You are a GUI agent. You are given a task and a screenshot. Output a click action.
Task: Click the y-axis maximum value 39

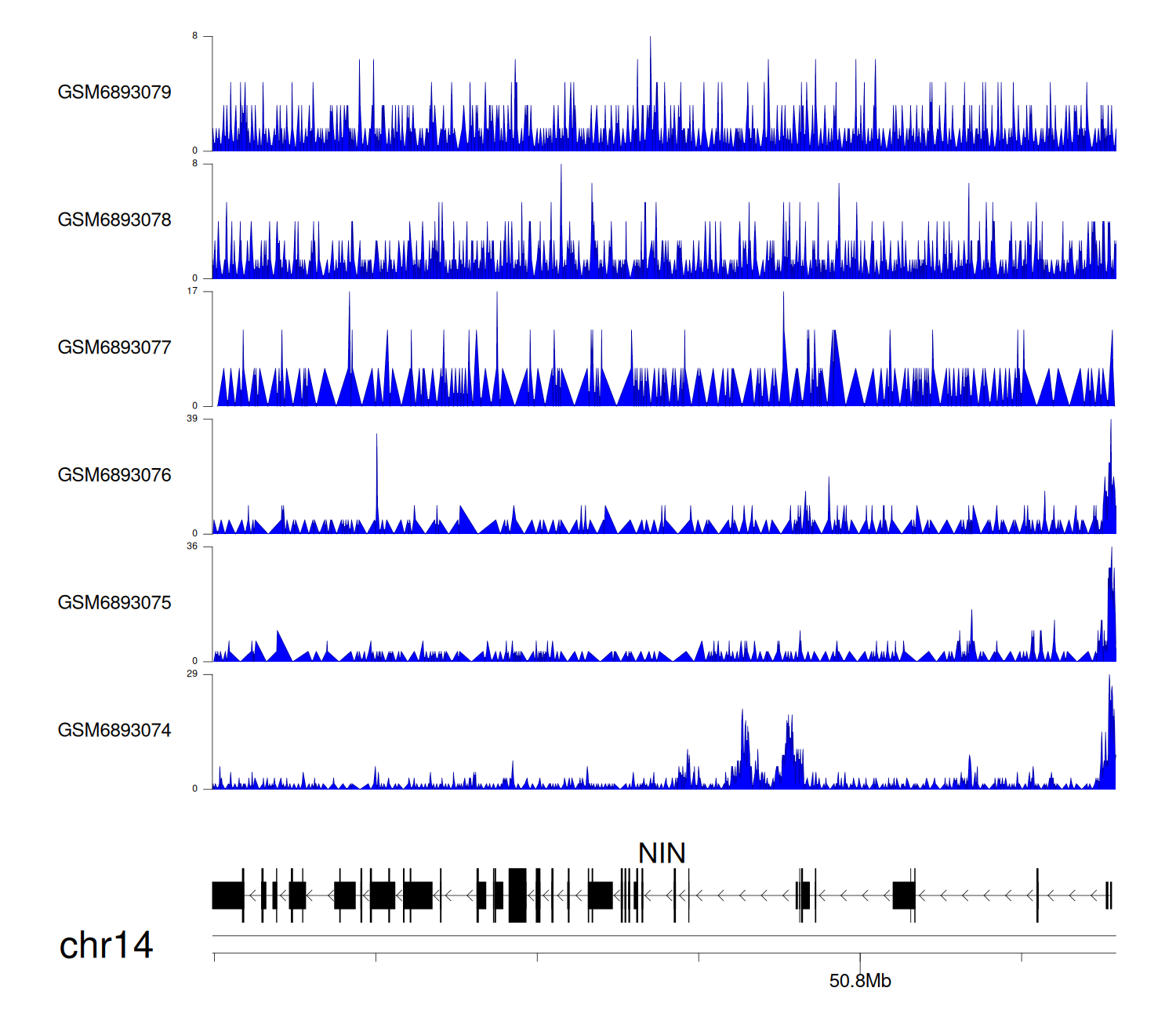click(192, 419)
